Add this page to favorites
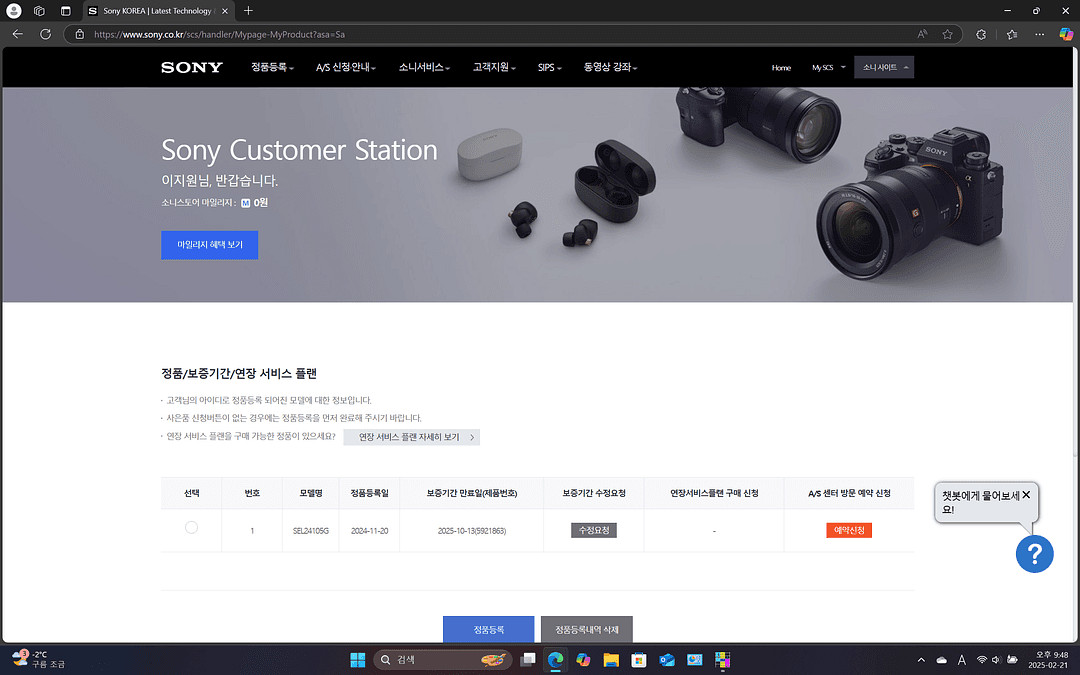Image resolution: width=1080 pixels, height=675 pixels. [x=948, y=34]
